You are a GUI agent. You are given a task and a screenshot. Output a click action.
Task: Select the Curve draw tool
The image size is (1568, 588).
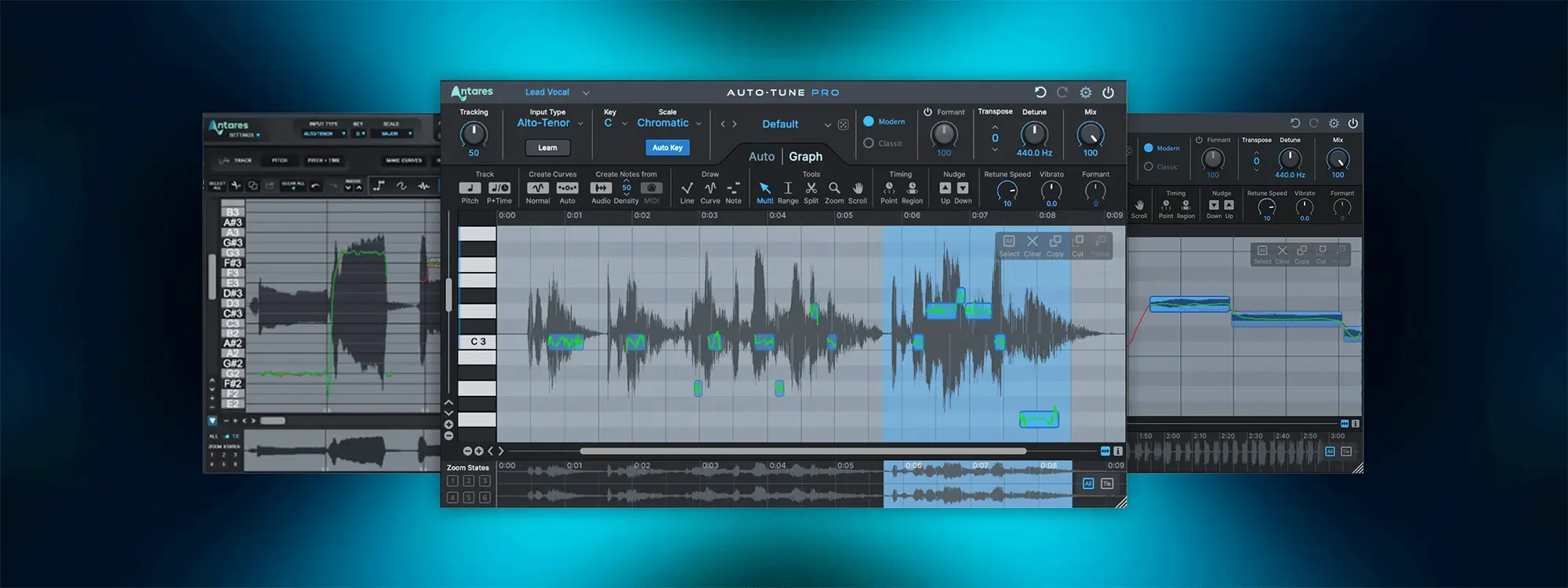(710, 188)
